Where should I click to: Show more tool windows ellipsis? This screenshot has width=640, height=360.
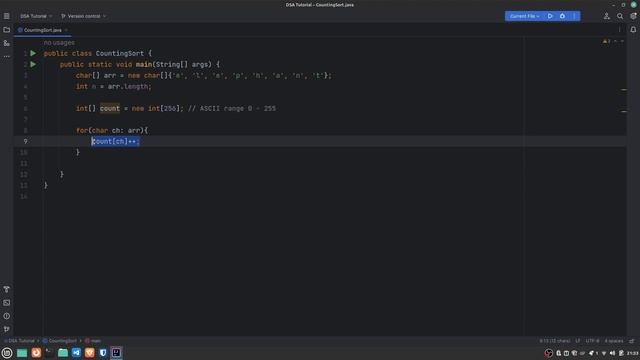point(7,56)
